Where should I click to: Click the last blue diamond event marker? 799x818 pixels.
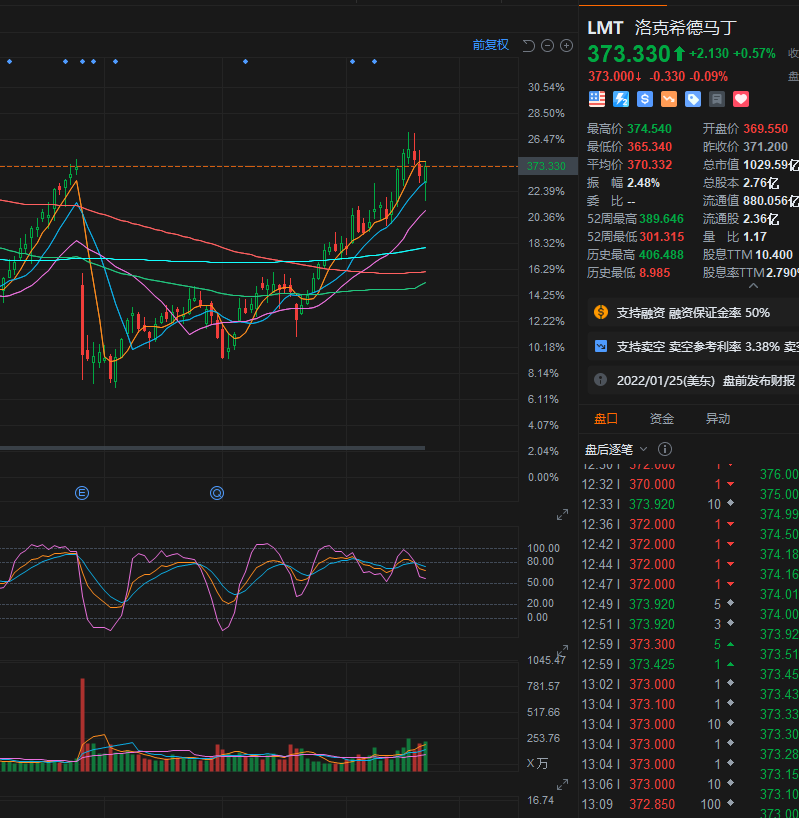point(374,62)
